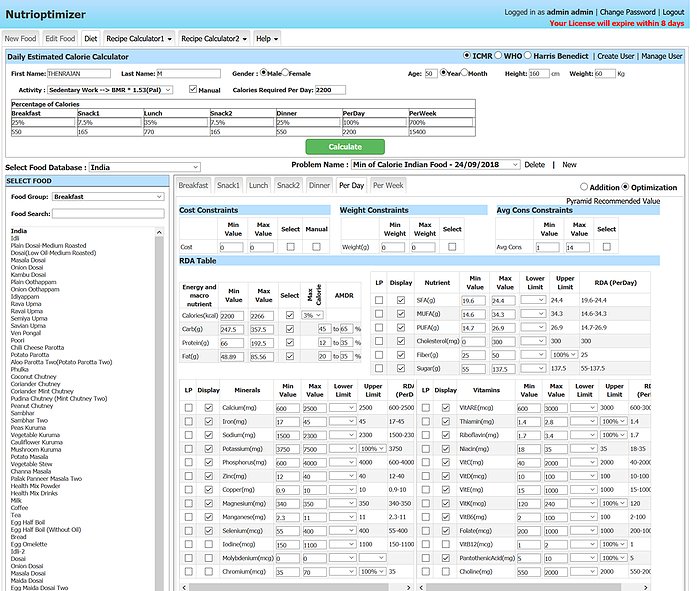Tick the Select checkbox for Cost
The height and width of the screenshot is (591, 697).
point(290,247)
